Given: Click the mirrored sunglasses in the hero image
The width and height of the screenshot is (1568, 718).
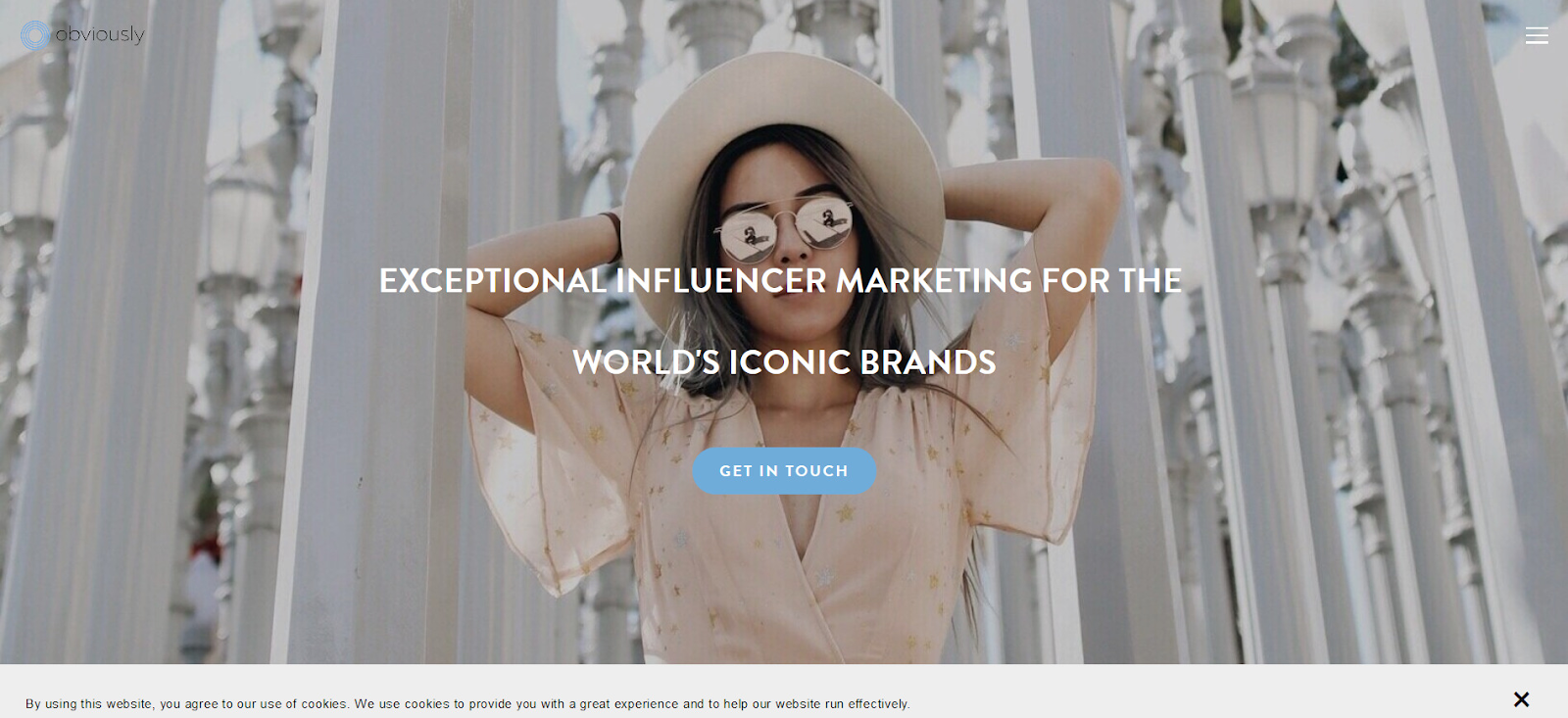Looking at the screenshot, I should 784,227.
